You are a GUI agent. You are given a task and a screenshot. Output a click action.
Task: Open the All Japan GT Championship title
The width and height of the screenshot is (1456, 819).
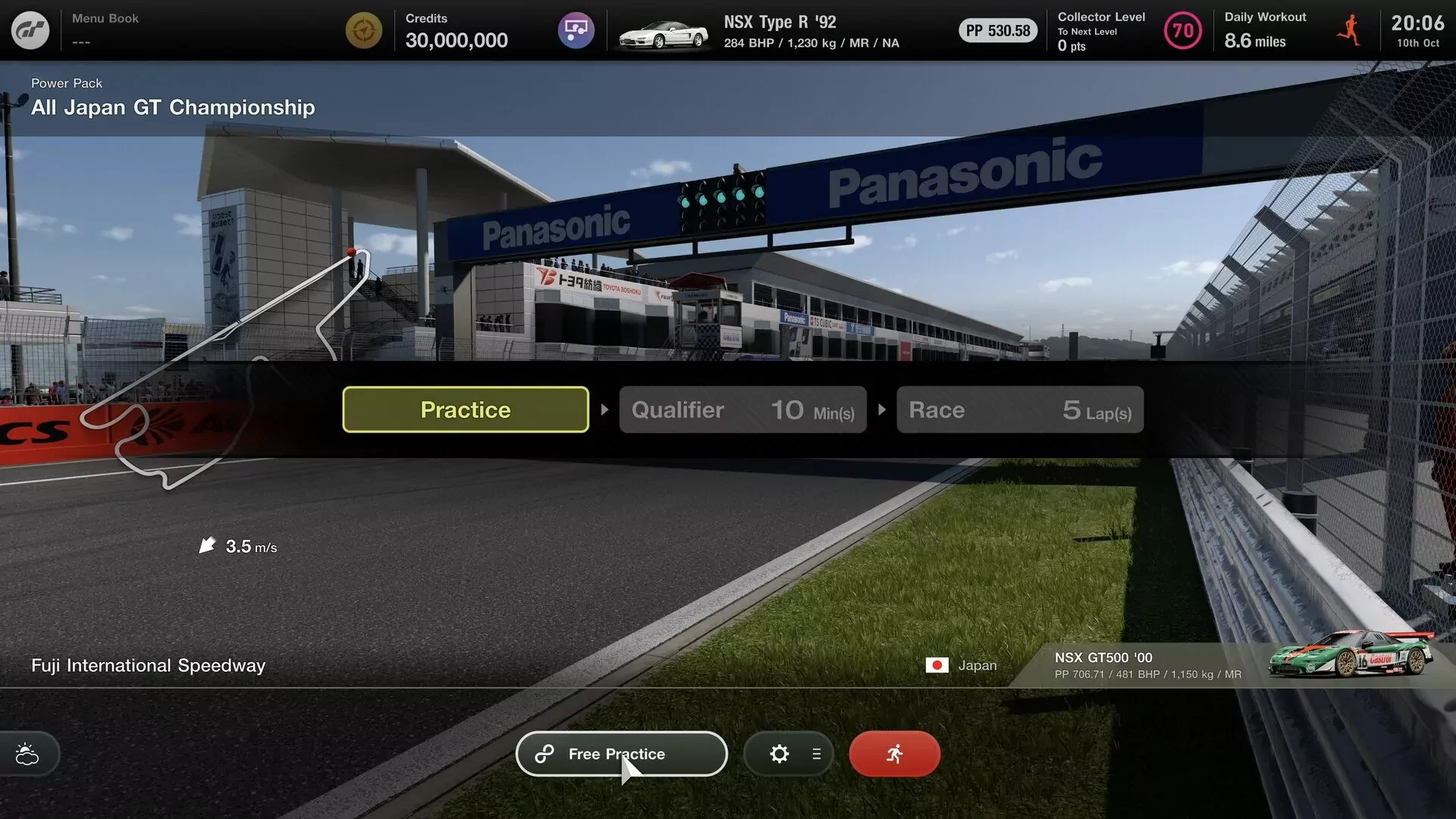172,107
